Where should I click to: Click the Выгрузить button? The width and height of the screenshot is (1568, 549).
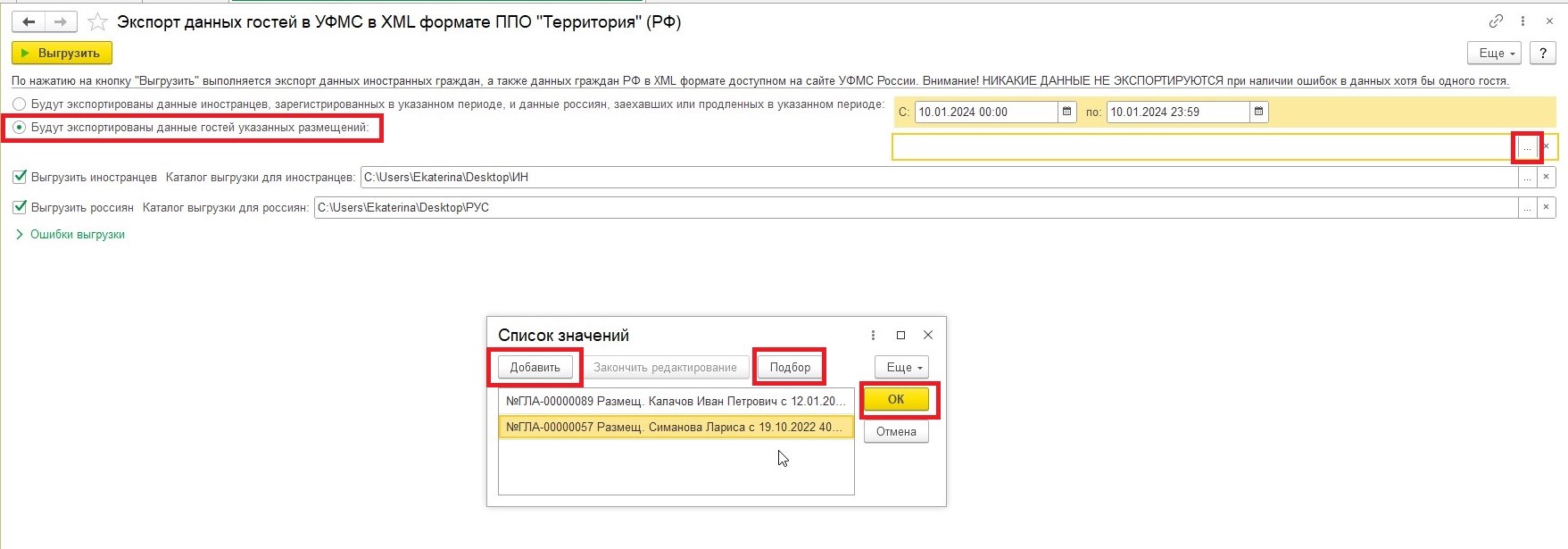tap(62, 54)
